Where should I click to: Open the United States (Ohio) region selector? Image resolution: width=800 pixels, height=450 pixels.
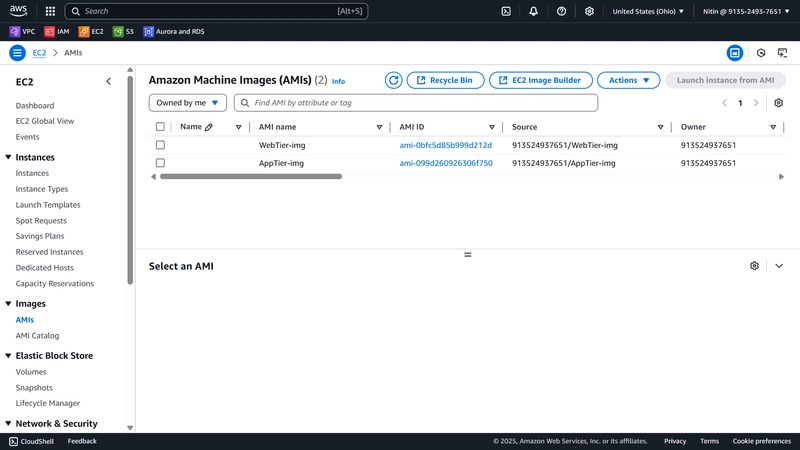[648, 11]
